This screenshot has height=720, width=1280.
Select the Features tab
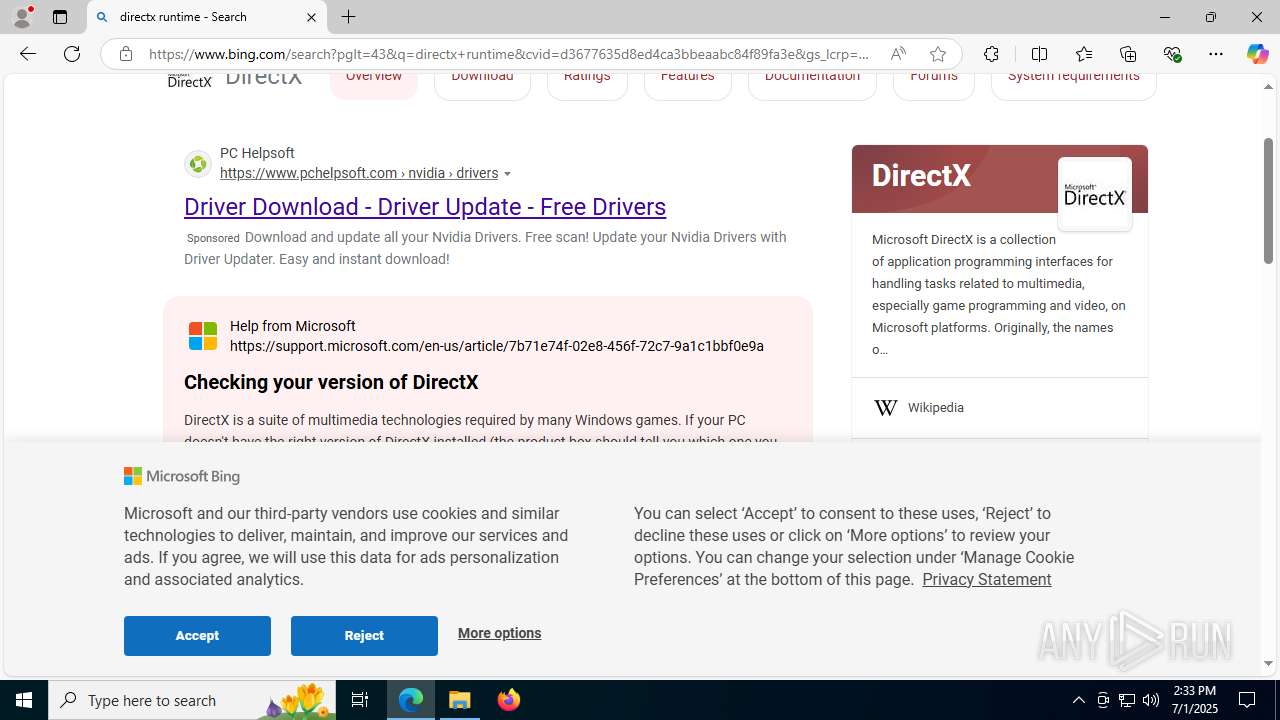click(x=688, y=82)
